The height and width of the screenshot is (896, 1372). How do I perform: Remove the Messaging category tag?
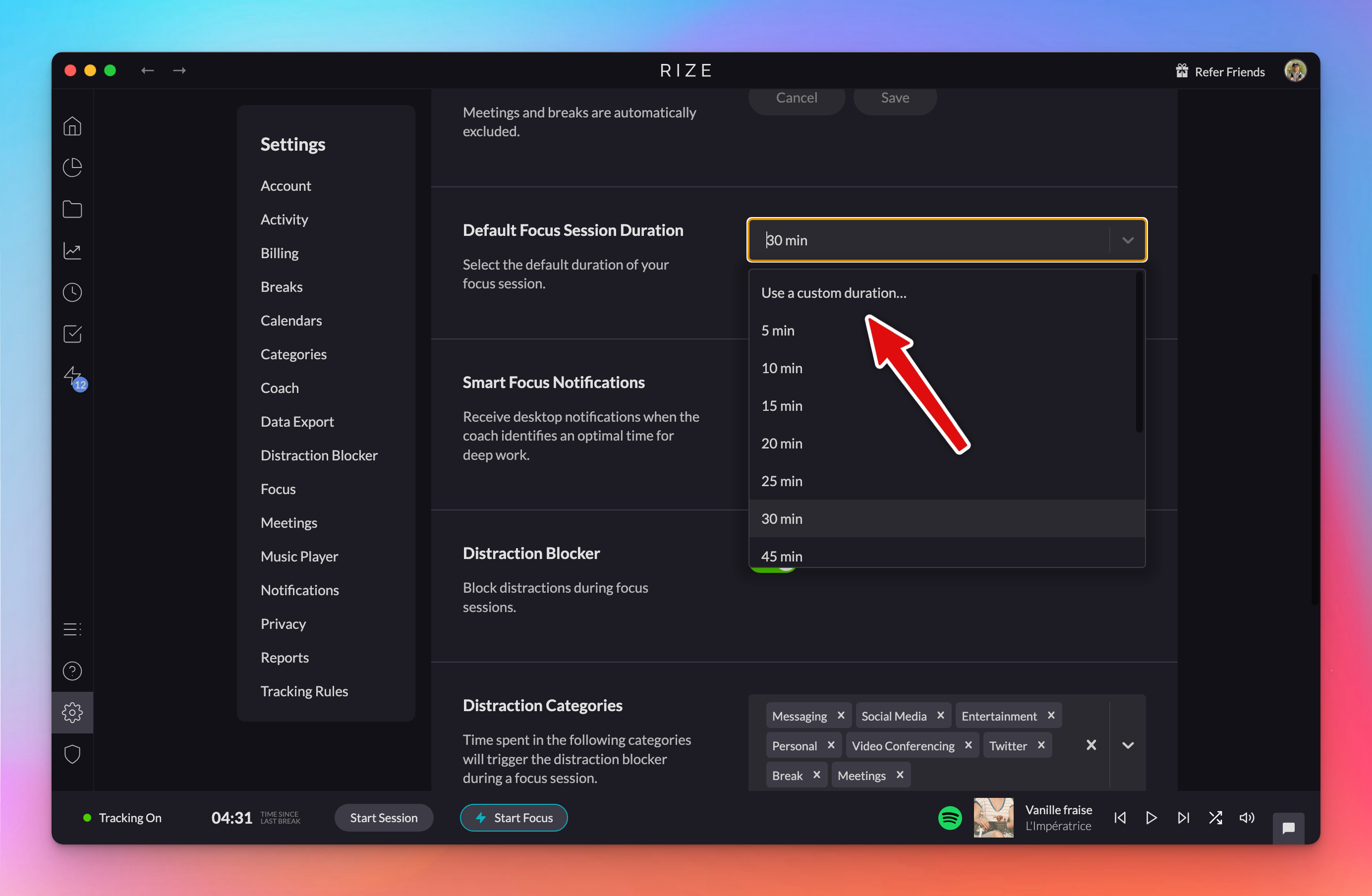coord(841,715)
